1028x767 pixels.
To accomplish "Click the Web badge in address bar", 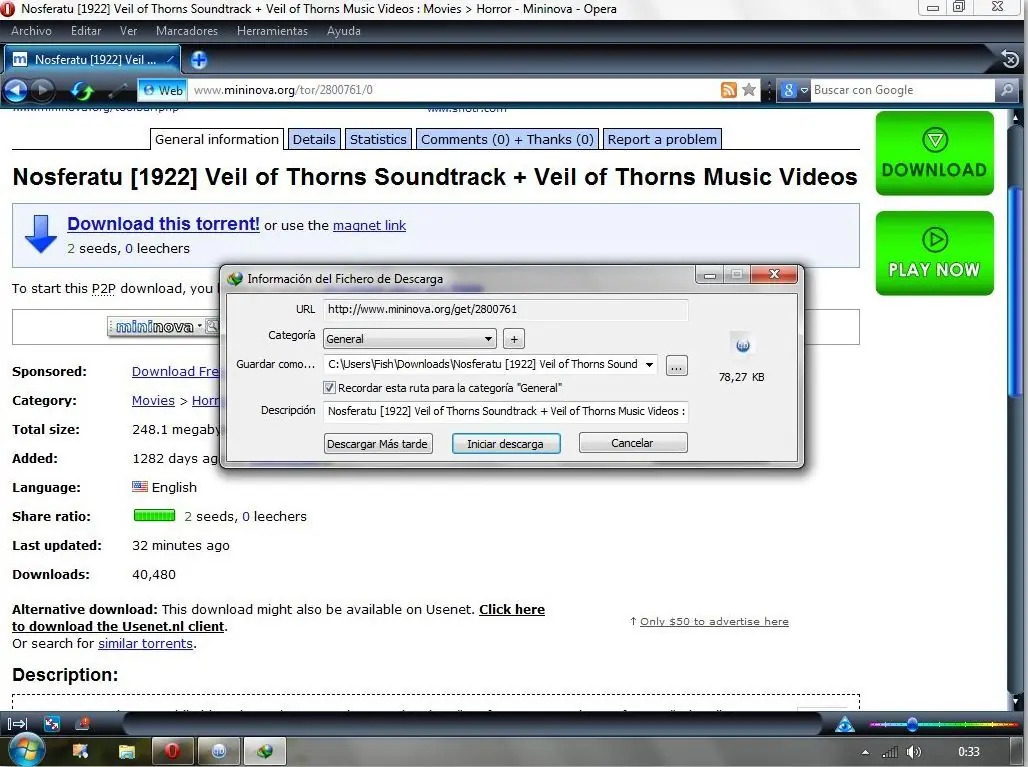I will pos(163,90).
